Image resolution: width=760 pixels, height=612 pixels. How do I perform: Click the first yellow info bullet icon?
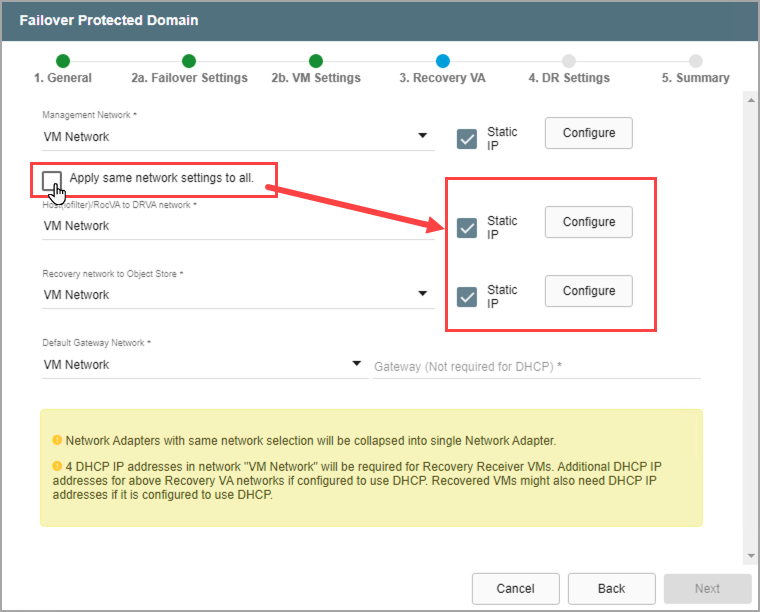57,440
